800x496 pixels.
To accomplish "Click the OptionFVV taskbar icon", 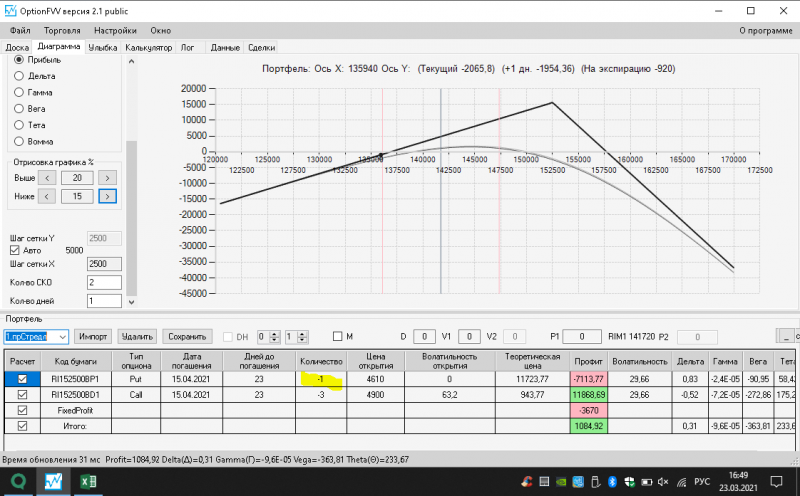I will click(53, 481).
